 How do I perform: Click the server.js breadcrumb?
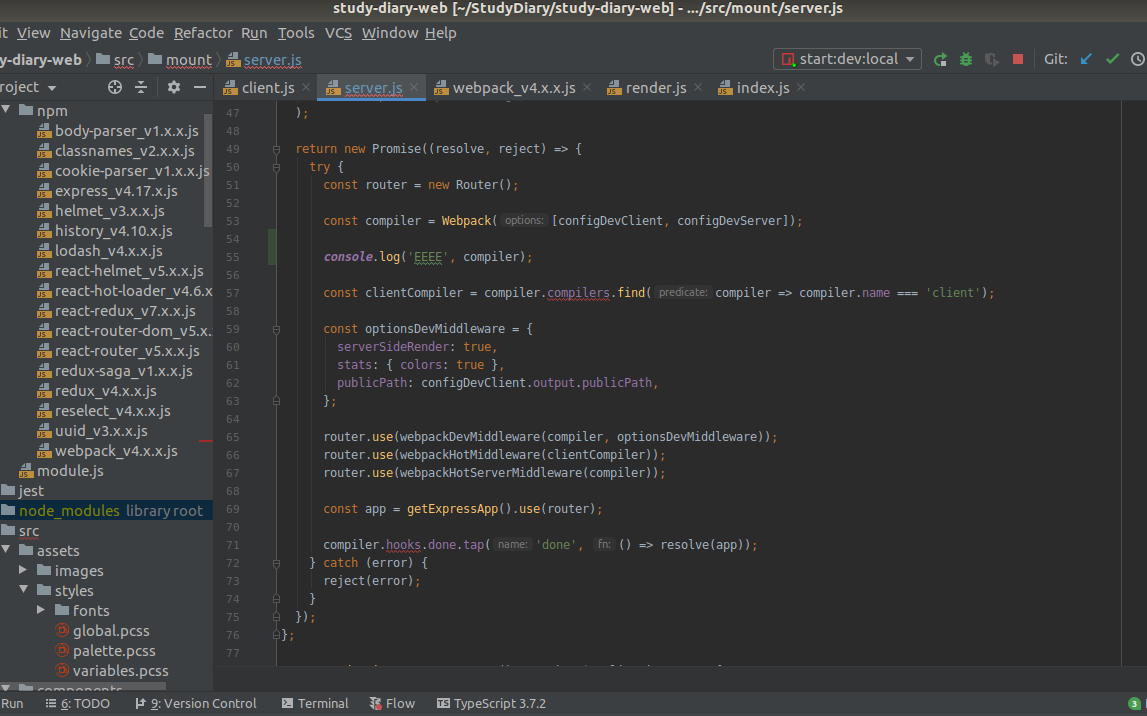pos(264,60)
